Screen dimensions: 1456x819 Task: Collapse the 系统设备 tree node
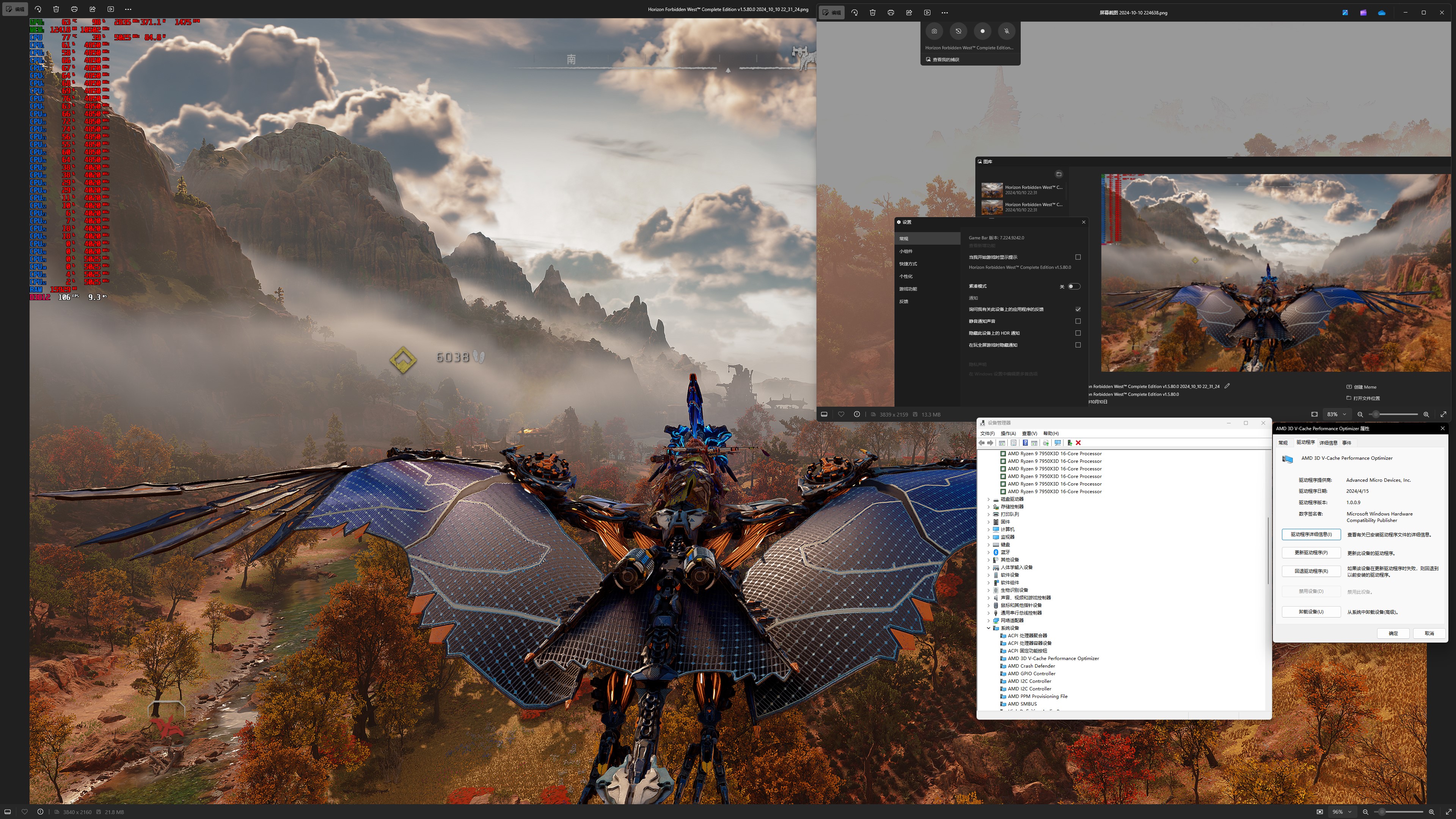click(989, 628)
